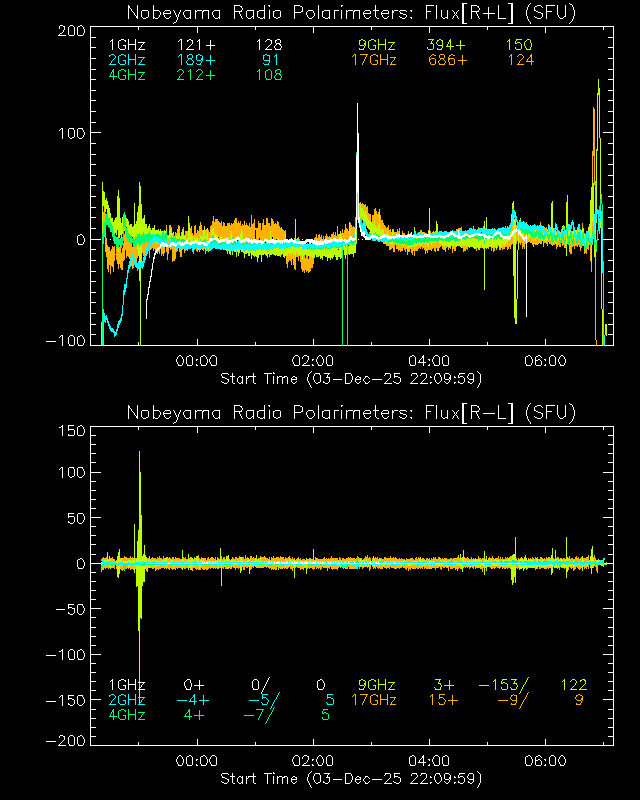Click the 9GHz legend label in lower plot

[x=377, y=685]
